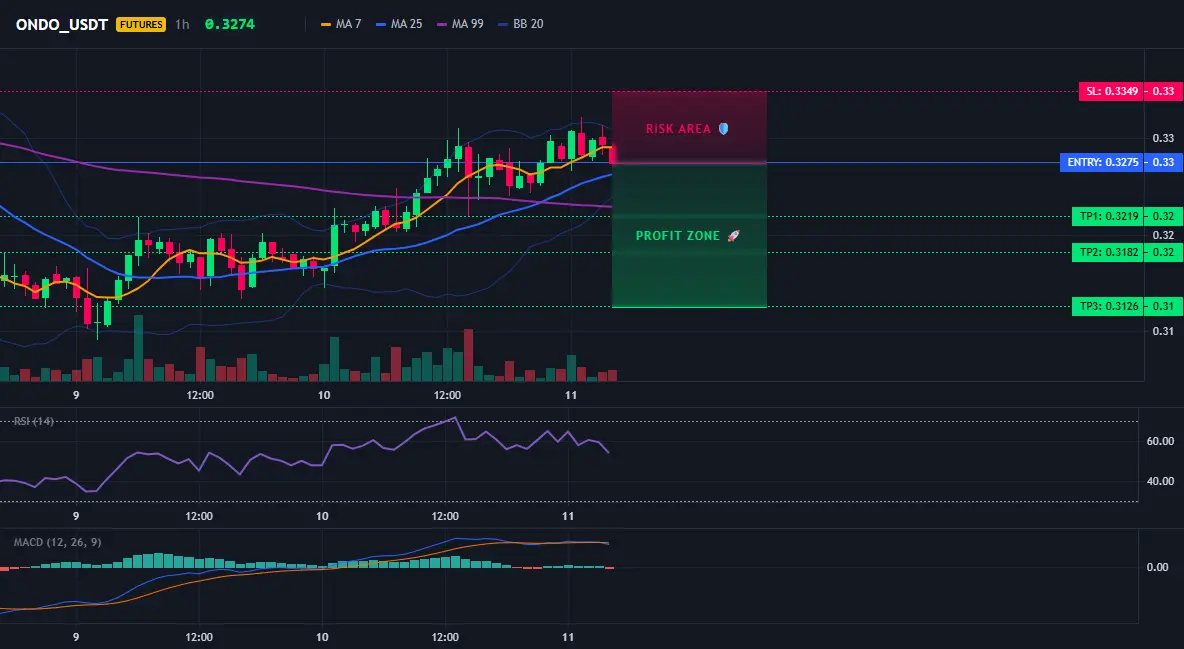Click the SL: 0.3349 price label
1184x649 pixels.
1111,91
